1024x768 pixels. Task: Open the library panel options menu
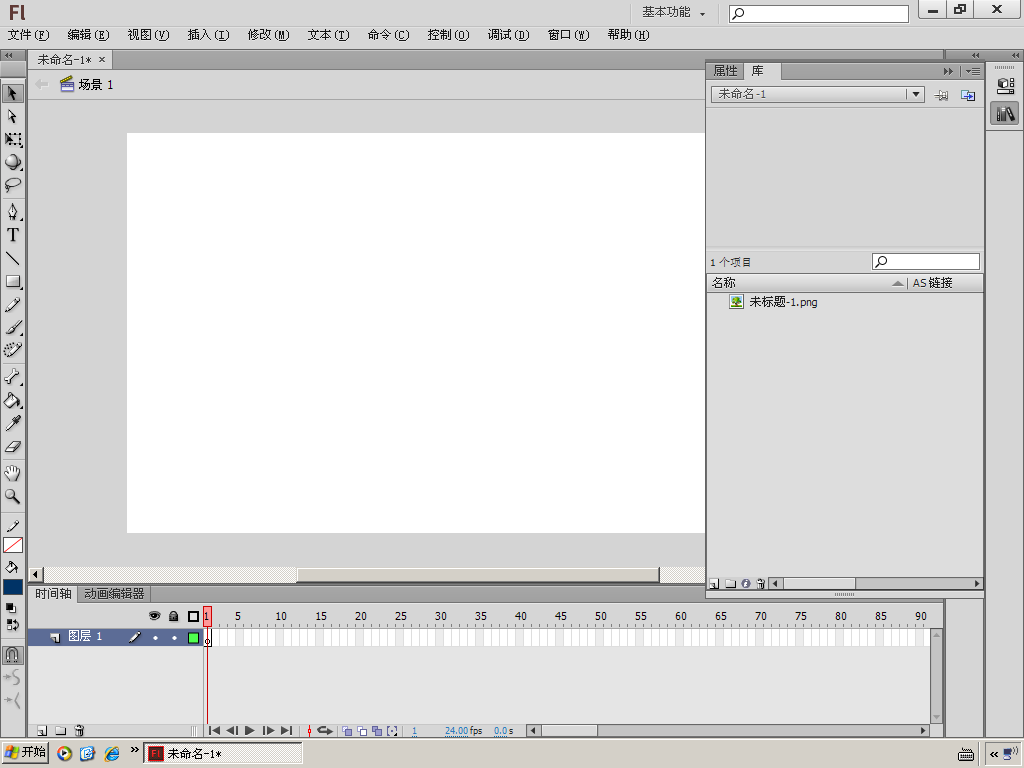coord(973,71)
